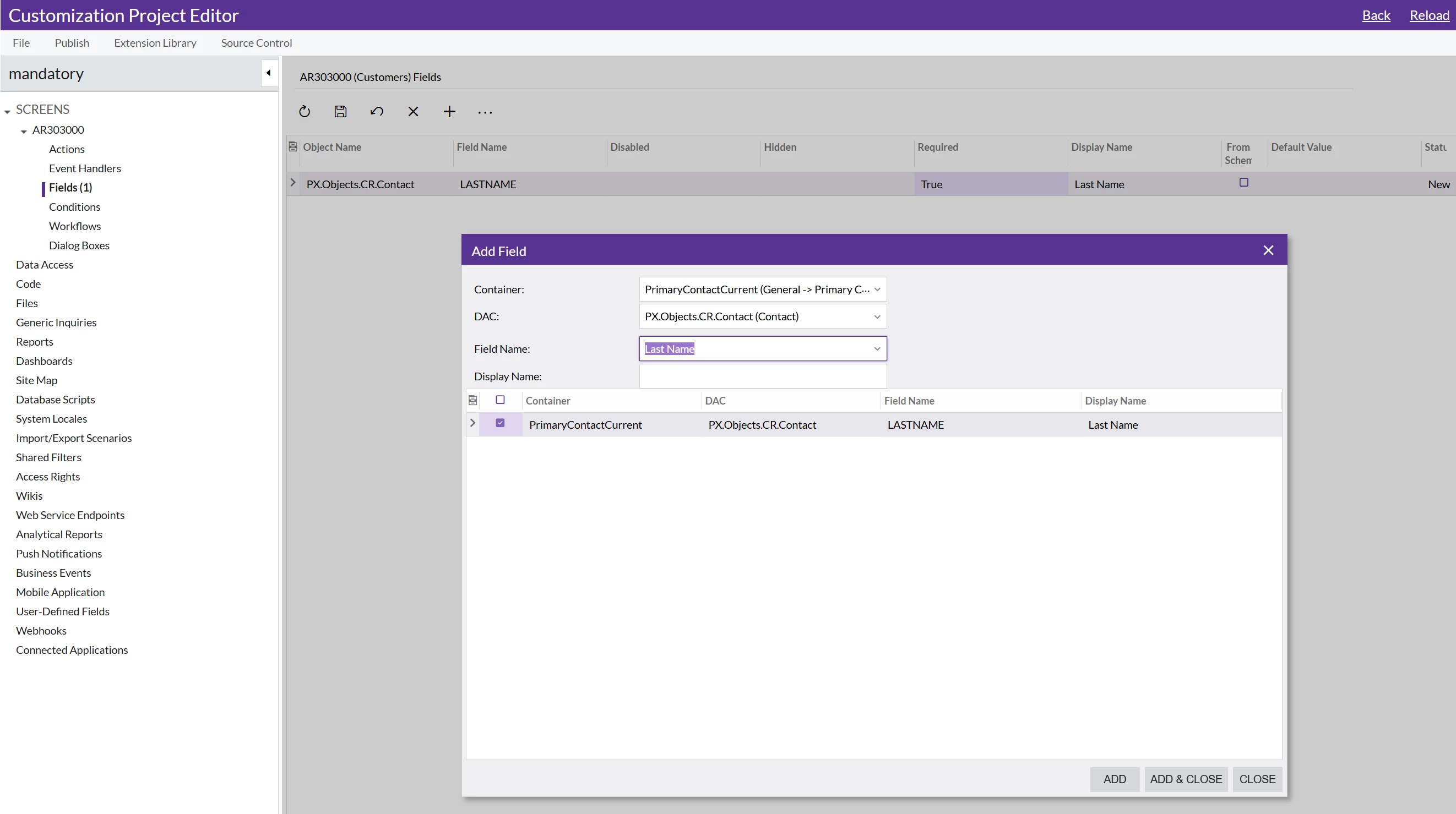Click the save icon in Fields toolbar

(x=340, y=111)
